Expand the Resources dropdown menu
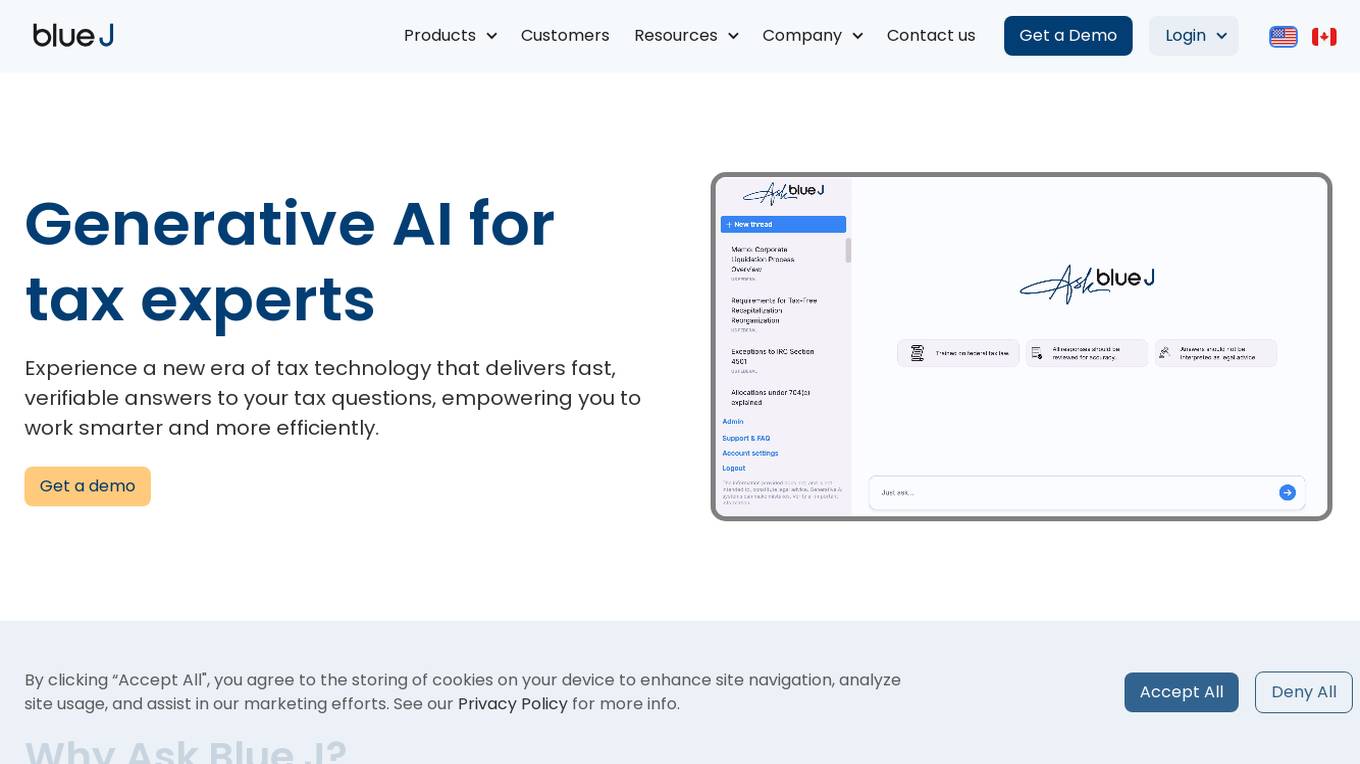 pyautogui.click(x=686, y=36)
